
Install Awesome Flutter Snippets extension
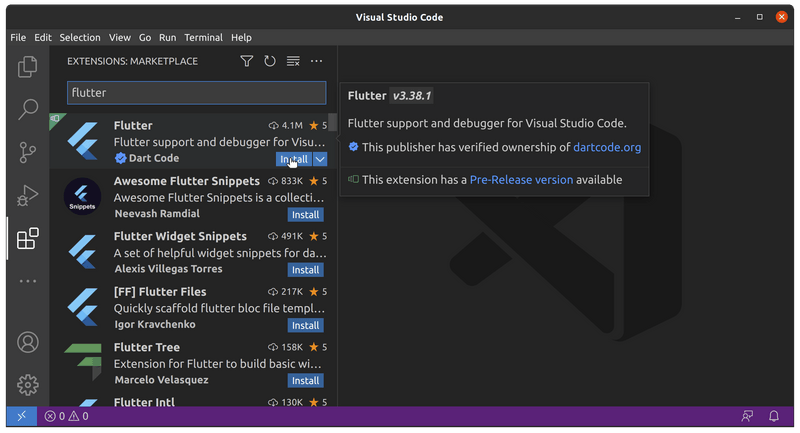pyautogui.click(x=305, y=214)
